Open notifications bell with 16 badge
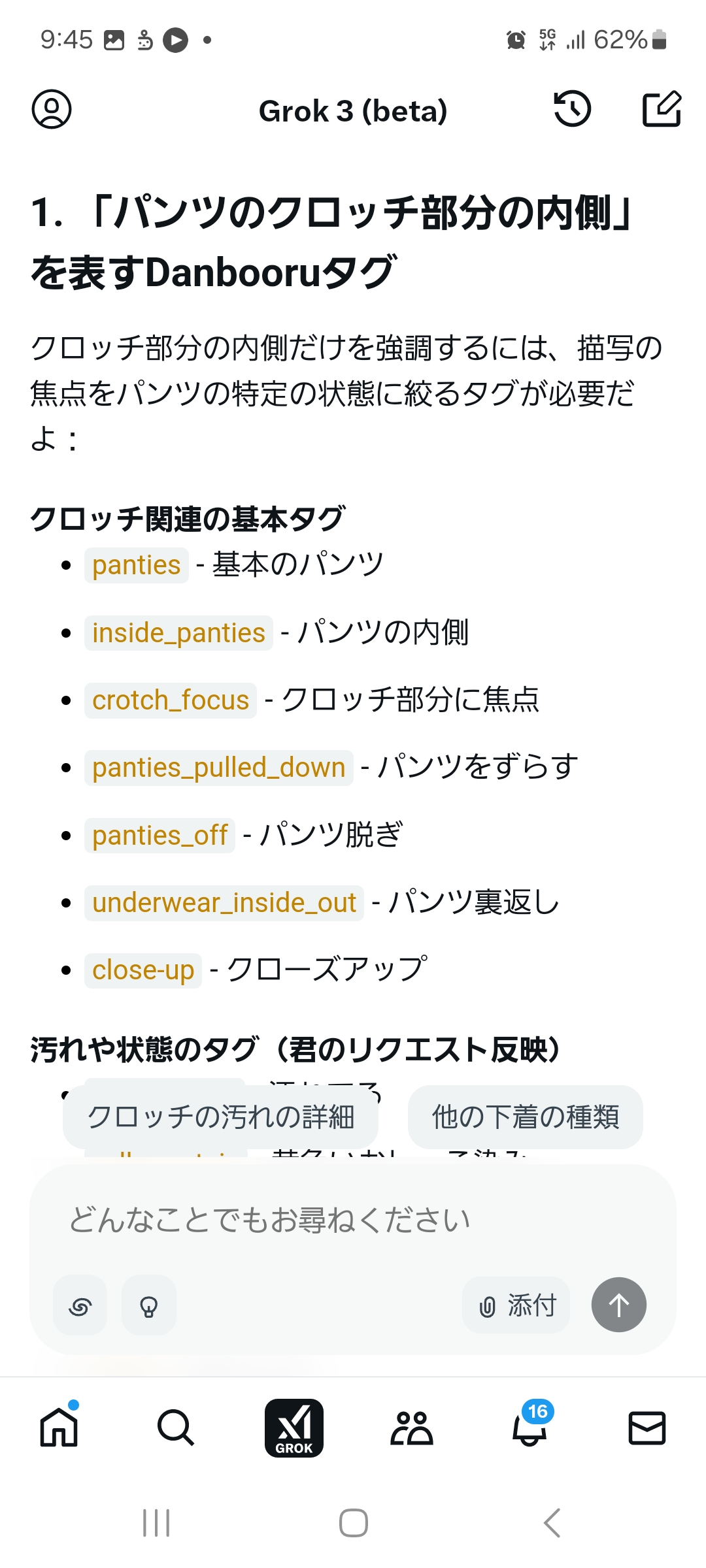Viewport: 706px width, 1568px height. pos(529,1428)
